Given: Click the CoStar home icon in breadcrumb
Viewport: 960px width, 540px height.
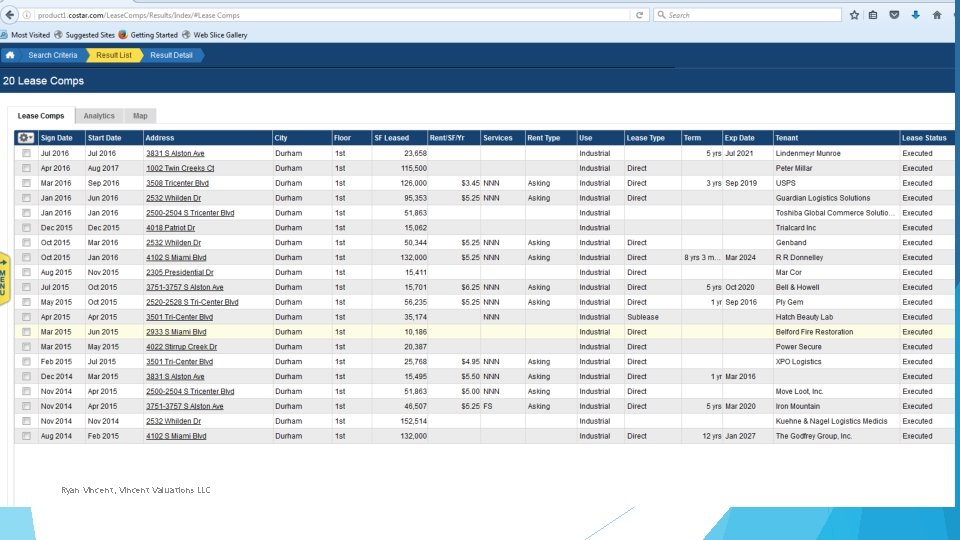Looking at the screenshot, I should (10, 55).
